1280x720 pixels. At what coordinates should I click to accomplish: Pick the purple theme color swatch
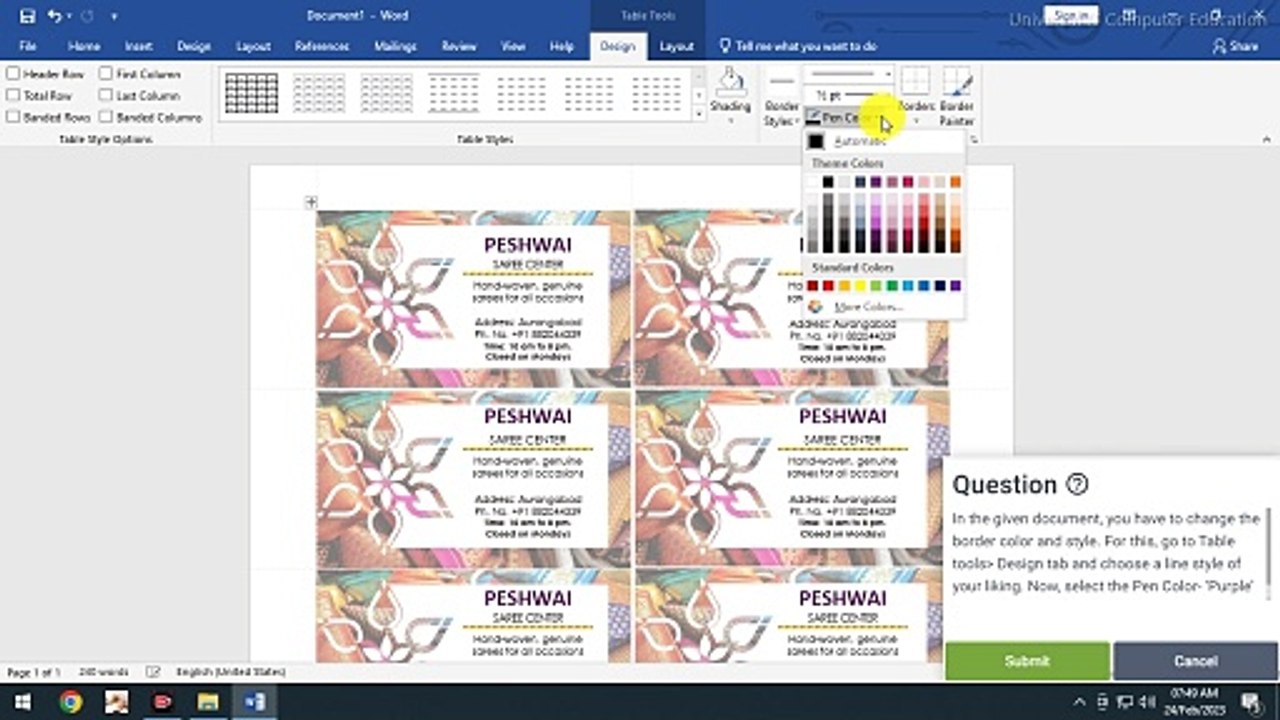(875, 182)
